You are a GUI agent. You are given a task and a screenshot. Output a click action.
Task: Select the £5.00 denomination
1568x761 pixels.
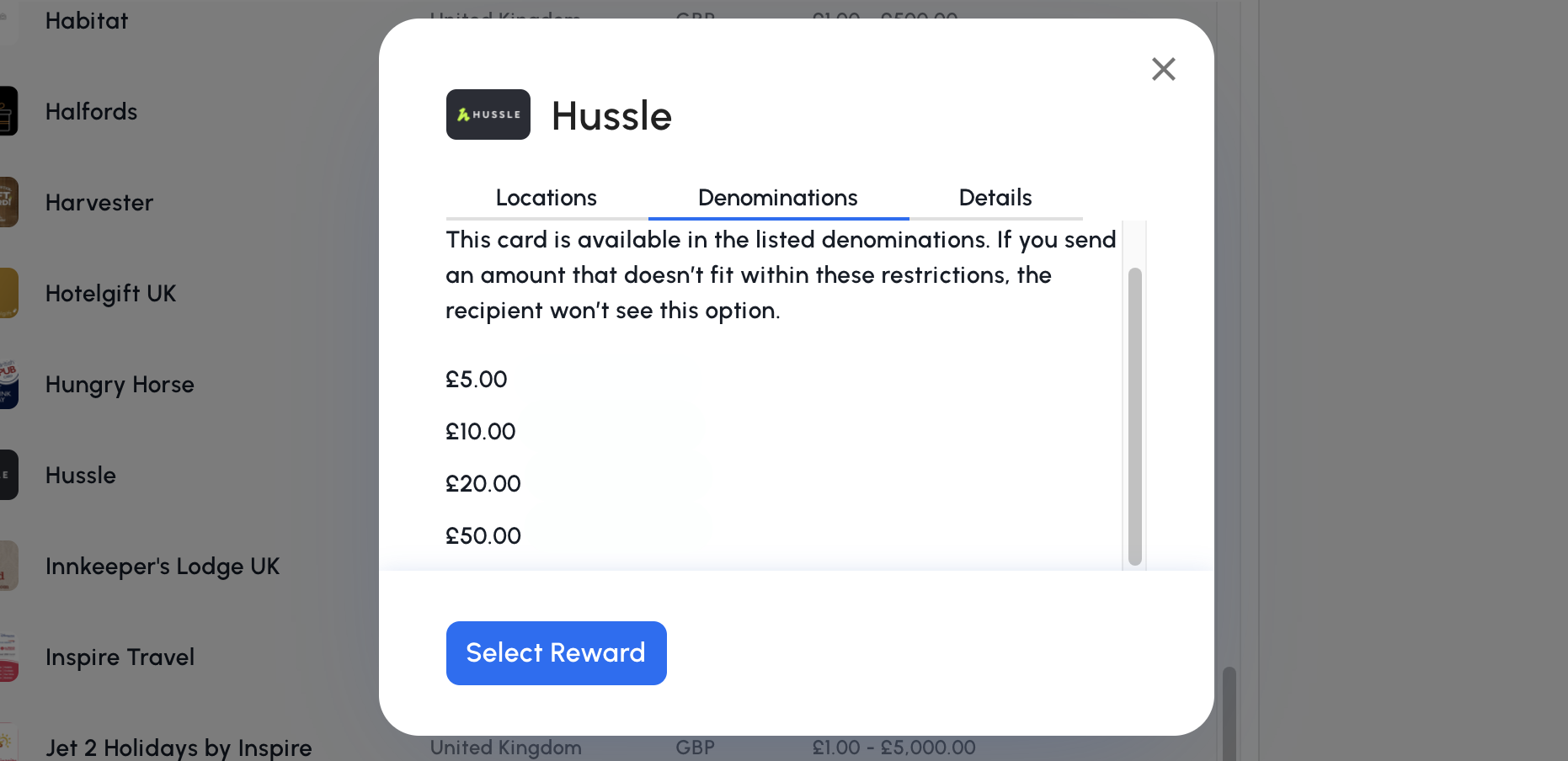pos(477,380)
